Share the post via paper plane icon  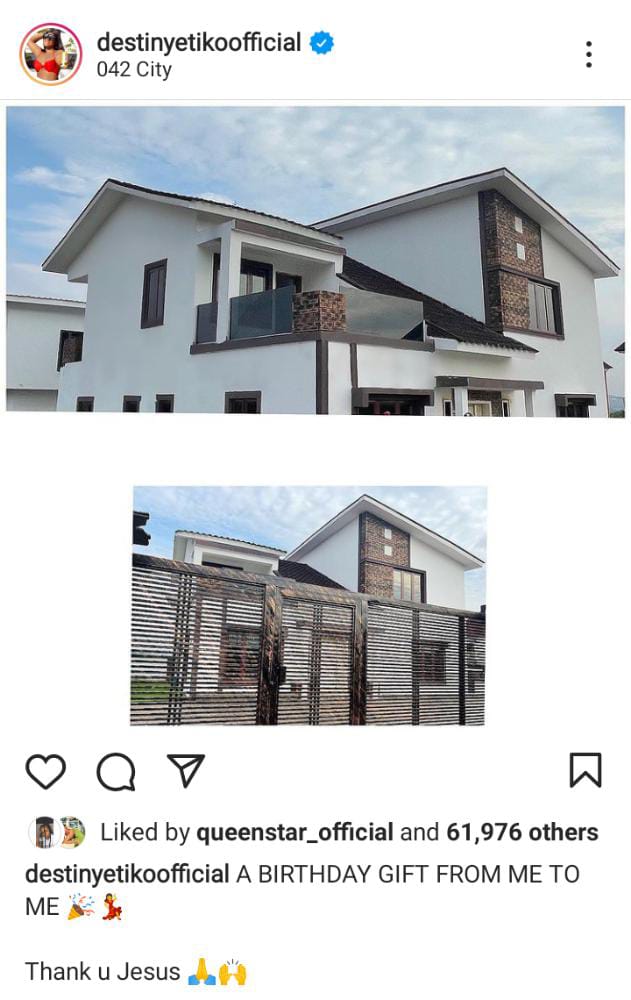(185, 770)
